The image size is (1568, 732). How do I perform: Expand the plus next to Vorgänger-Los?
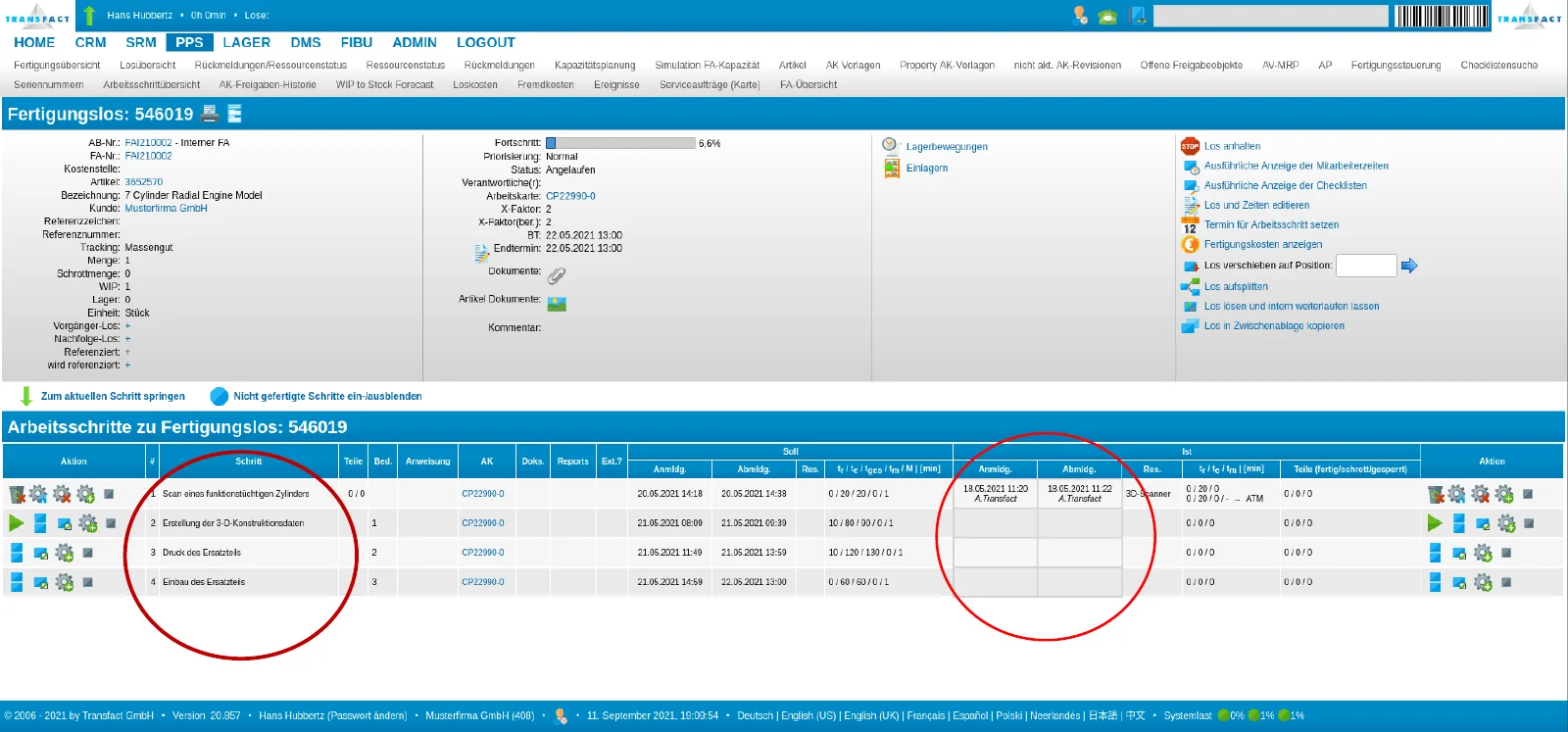coord(127,325)
